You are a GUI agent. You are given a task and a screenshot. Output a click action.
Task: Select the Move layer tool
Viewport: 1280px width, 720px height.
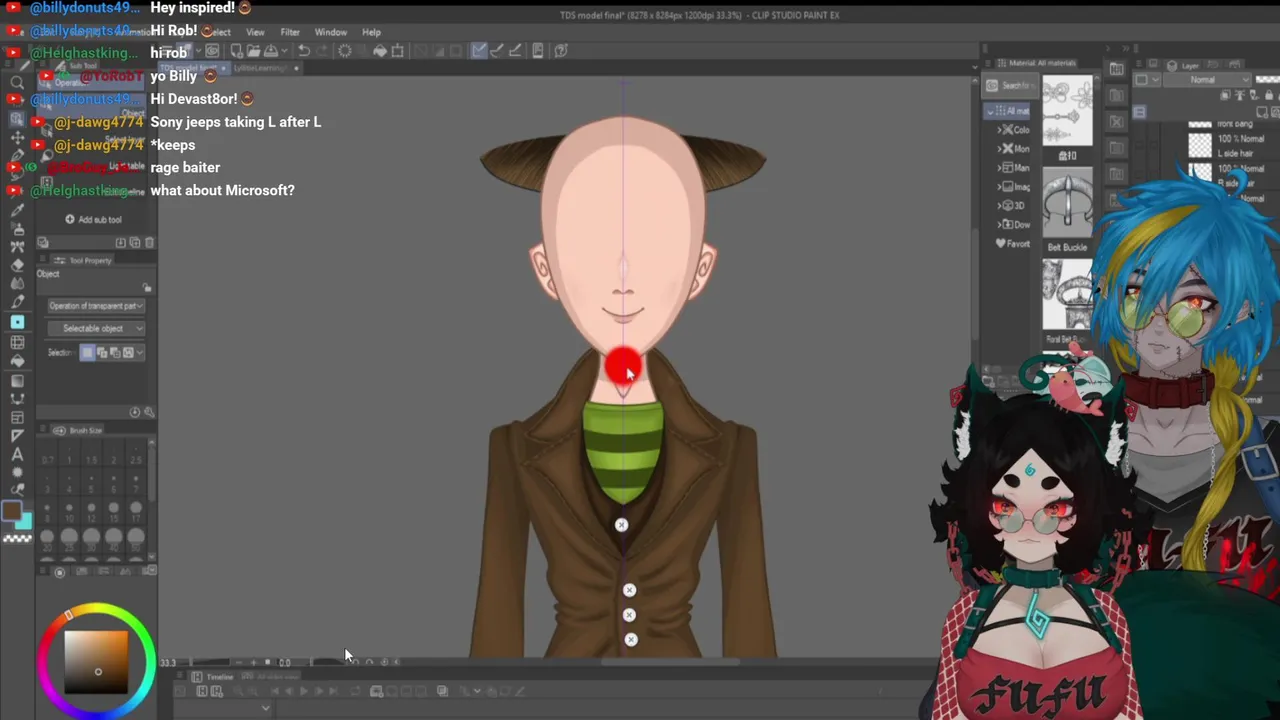click(17, 137)
